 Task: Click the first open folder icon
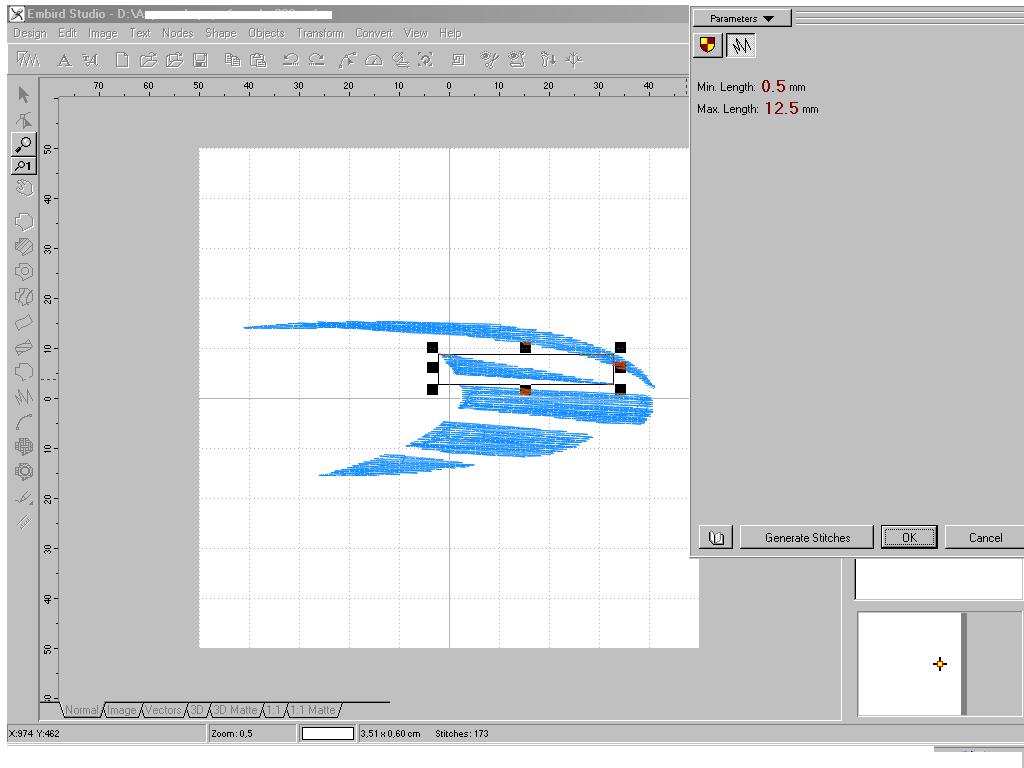149,60
